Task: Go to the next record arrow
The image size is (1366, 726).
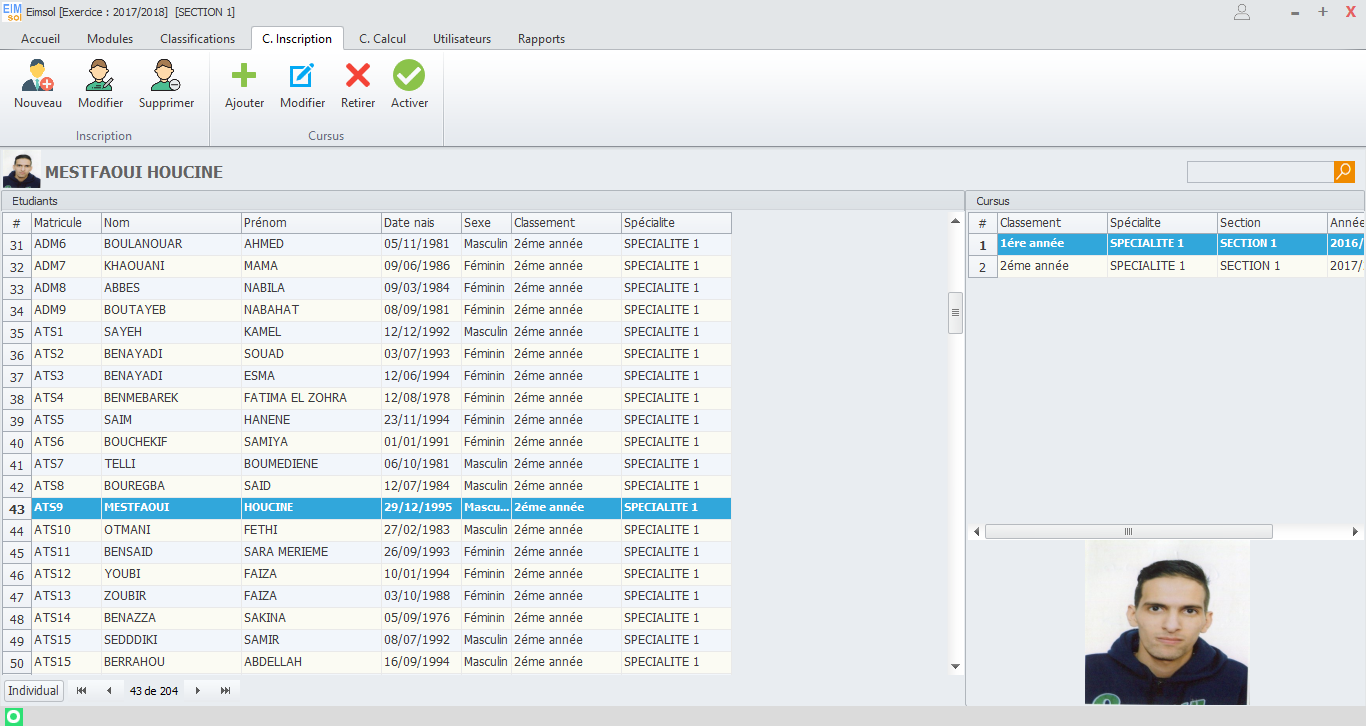Action: (x=198, y=691)
